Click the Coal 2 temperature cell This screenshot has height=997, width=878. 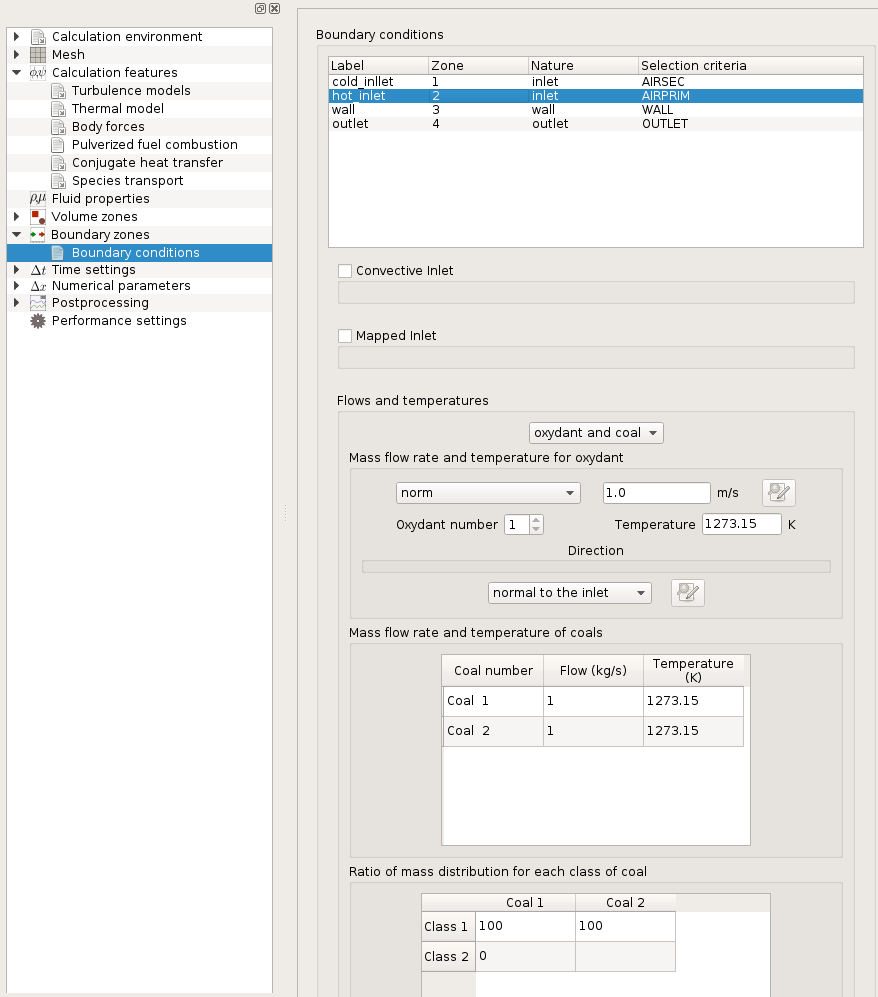(x=694, y=731)
